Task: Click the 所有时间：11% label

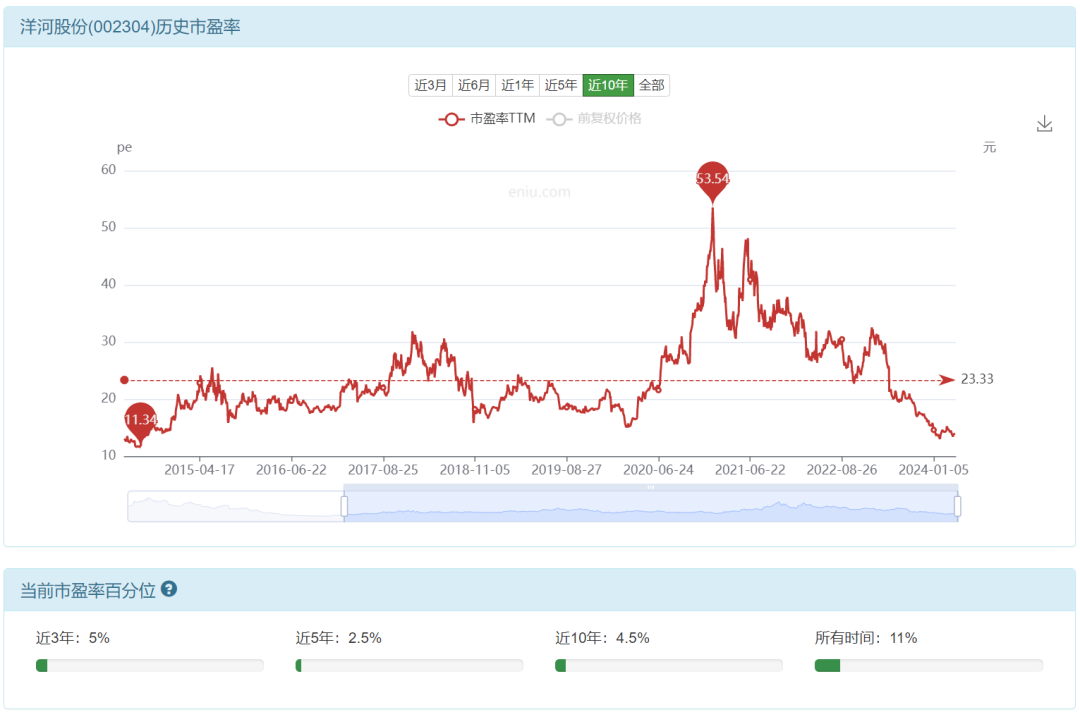Action: click(866, 638)
